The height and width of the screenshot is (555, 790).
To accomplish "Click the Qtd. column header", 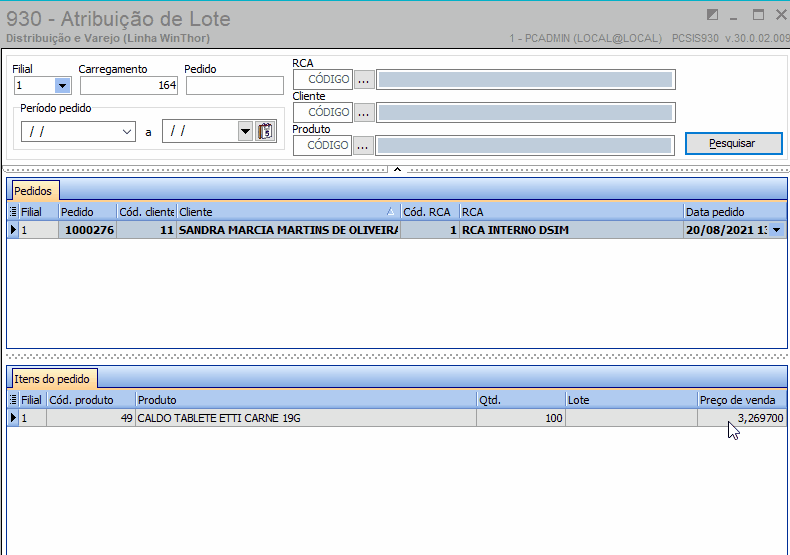I will pos(521,400).
